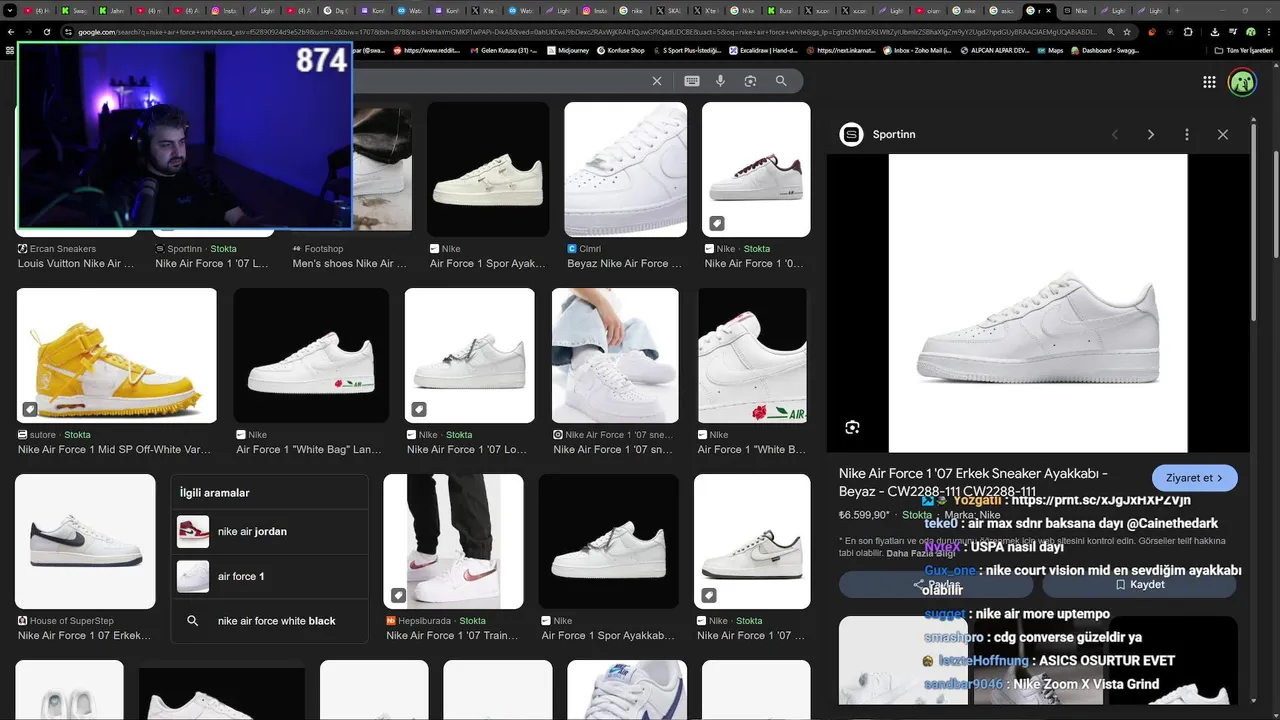
Task: Open the large white sneaker preview image
Action: click(1038, 303)
